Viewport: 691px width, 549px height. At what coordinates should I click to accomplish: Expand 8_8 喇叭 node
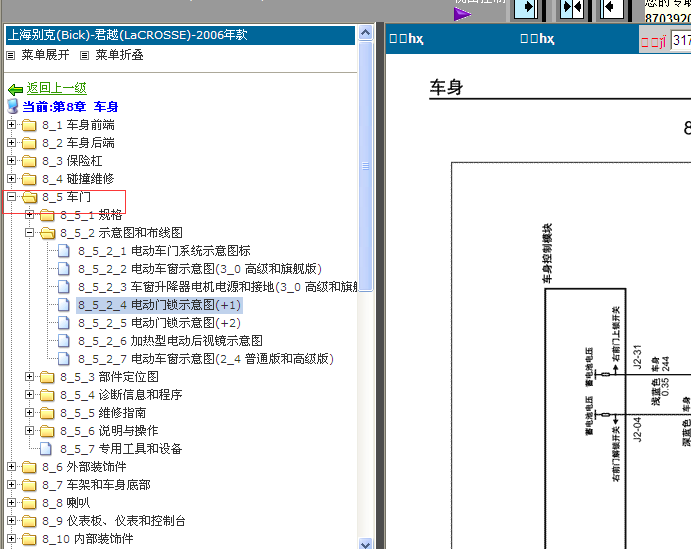pos(11,503)
